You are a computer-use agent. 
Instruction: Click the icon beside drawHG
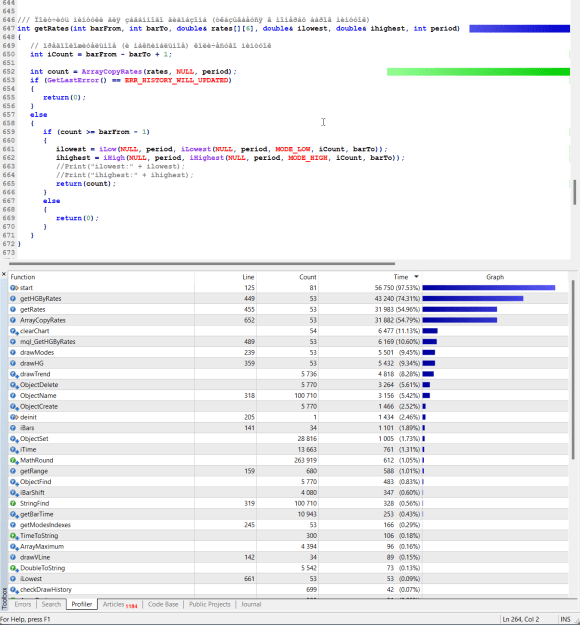coord(13,363)
